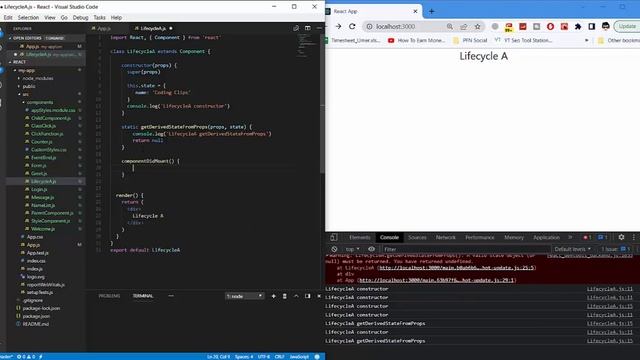The height and width of the screenshot is (360, 640).
Task: Collapse the OPEN EDITORS section
Action: (27, 38)
